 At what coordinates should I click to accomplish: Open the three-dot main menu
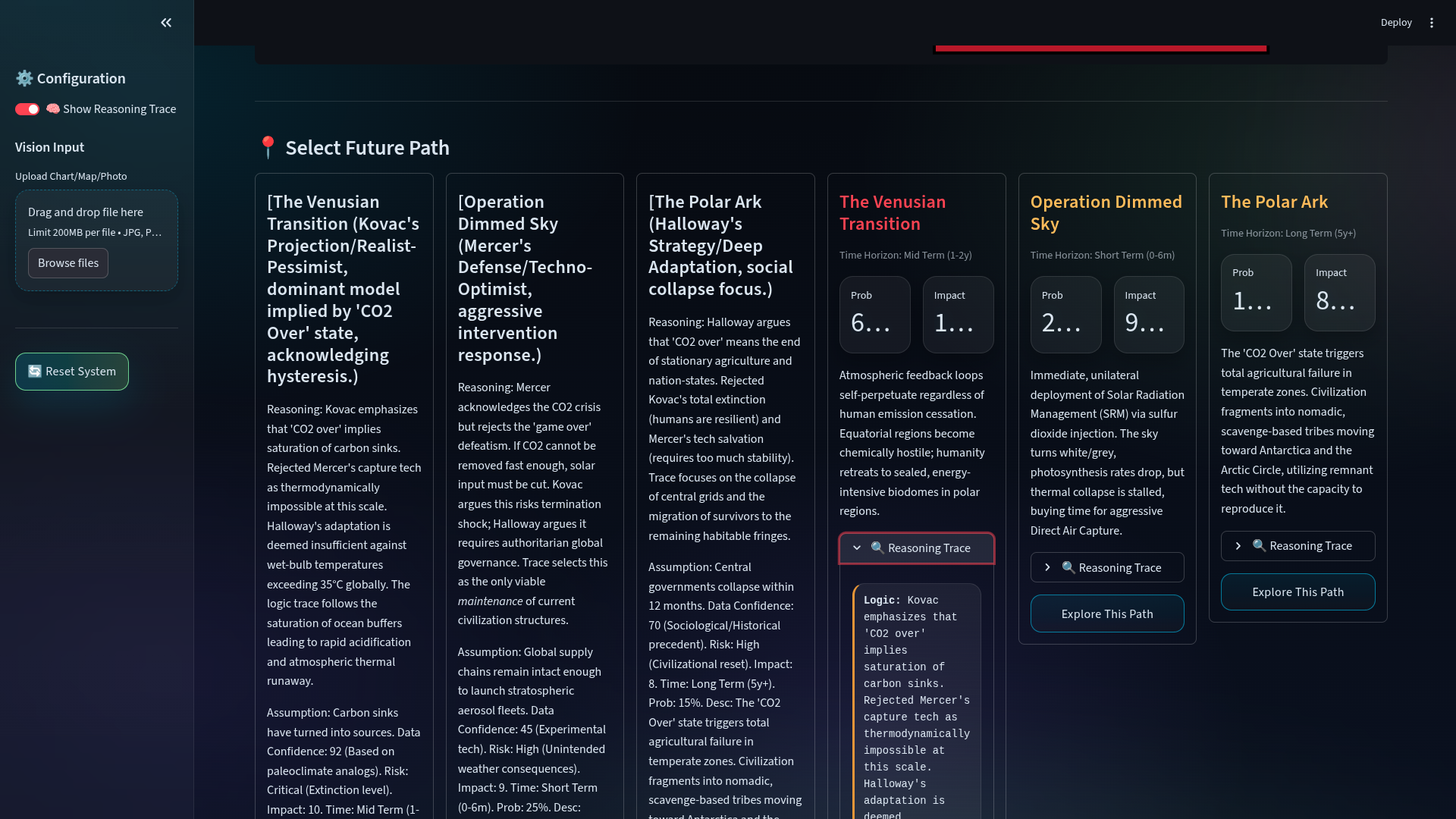click(1432, 23)
